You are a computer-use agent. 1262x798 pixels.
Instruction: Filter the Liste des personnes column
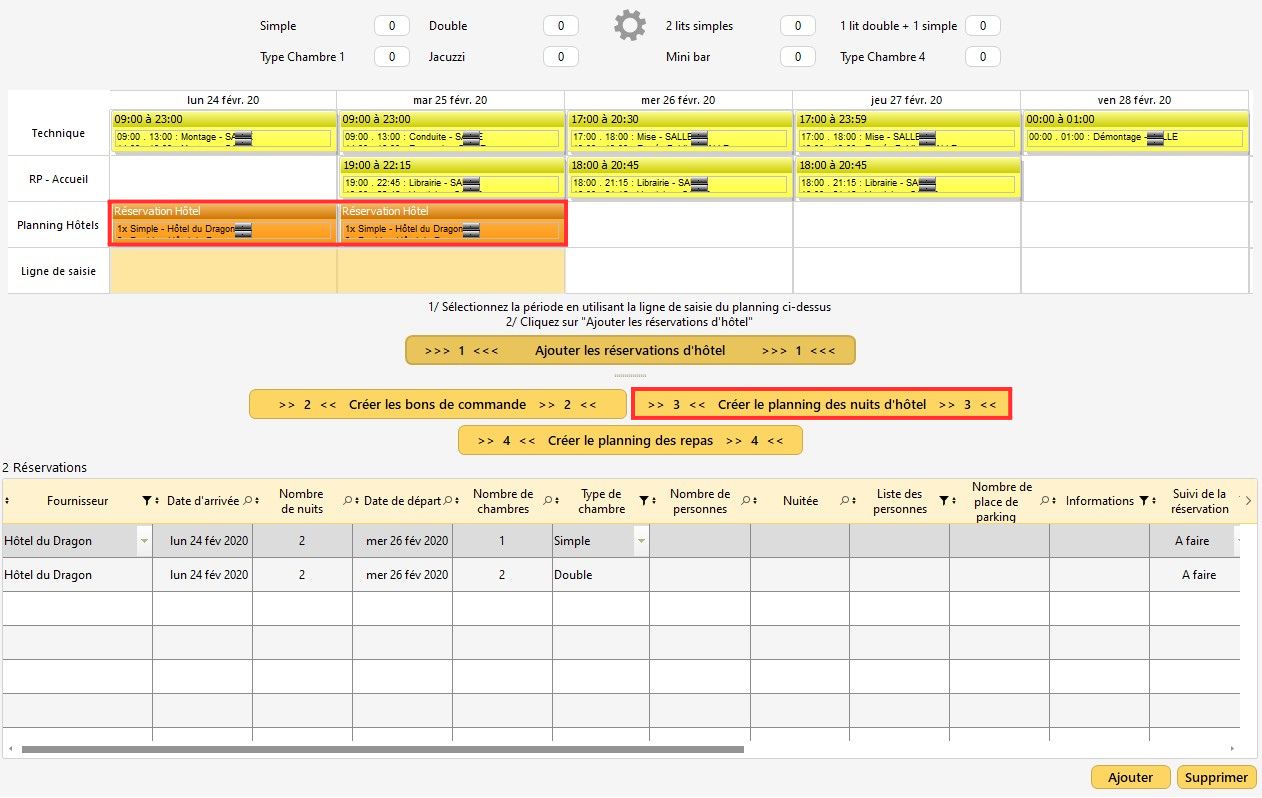click(x=942, y=501)
